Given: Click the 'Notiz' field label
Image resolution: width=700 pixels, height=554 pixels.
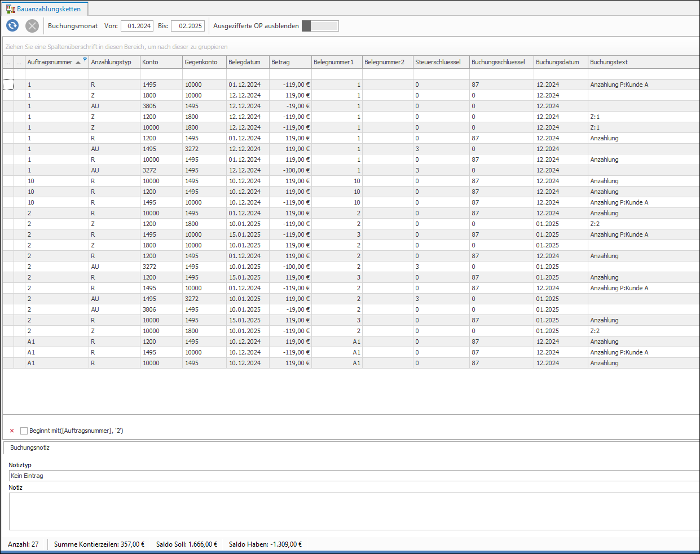Looking at the screenshot, I should 15,487.
